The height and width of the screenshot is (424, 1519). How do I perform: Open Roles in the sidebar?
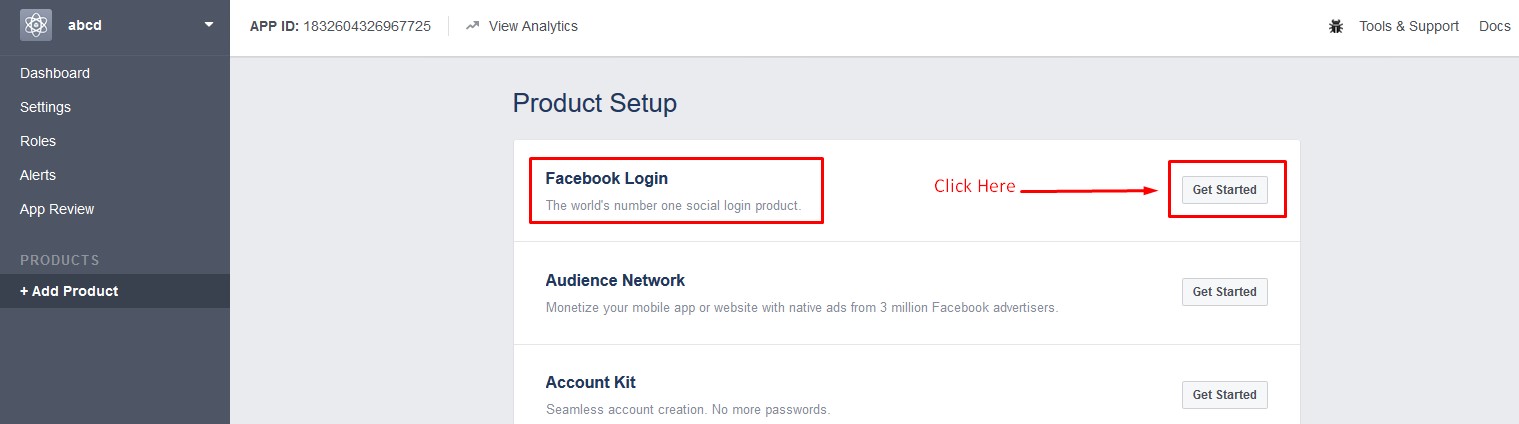tap(38, 141)
